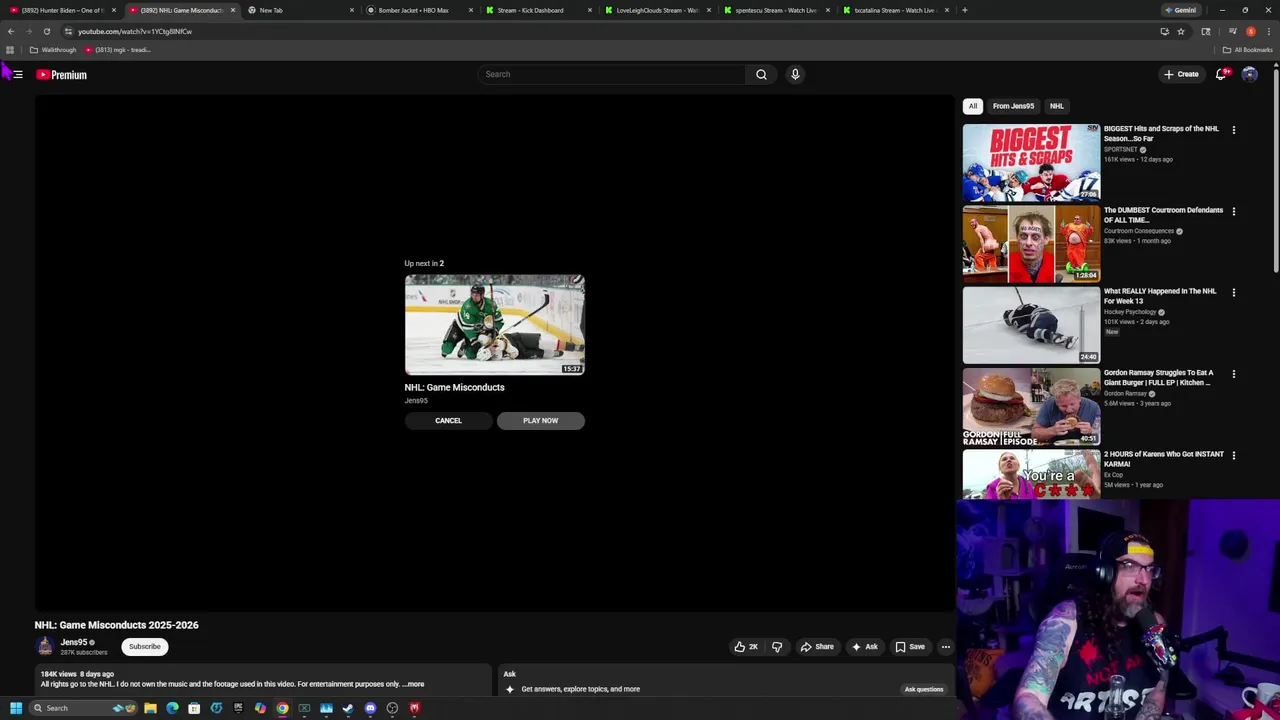1280x720 pixels.
Task: Open options for Gordon Ramsay burger video
Action: point(1233,374)
